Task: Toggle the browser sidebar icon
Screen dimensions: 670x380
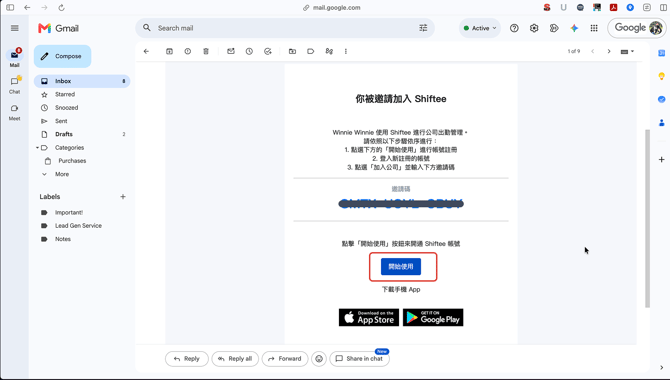Action: click(x=10, y=8)
